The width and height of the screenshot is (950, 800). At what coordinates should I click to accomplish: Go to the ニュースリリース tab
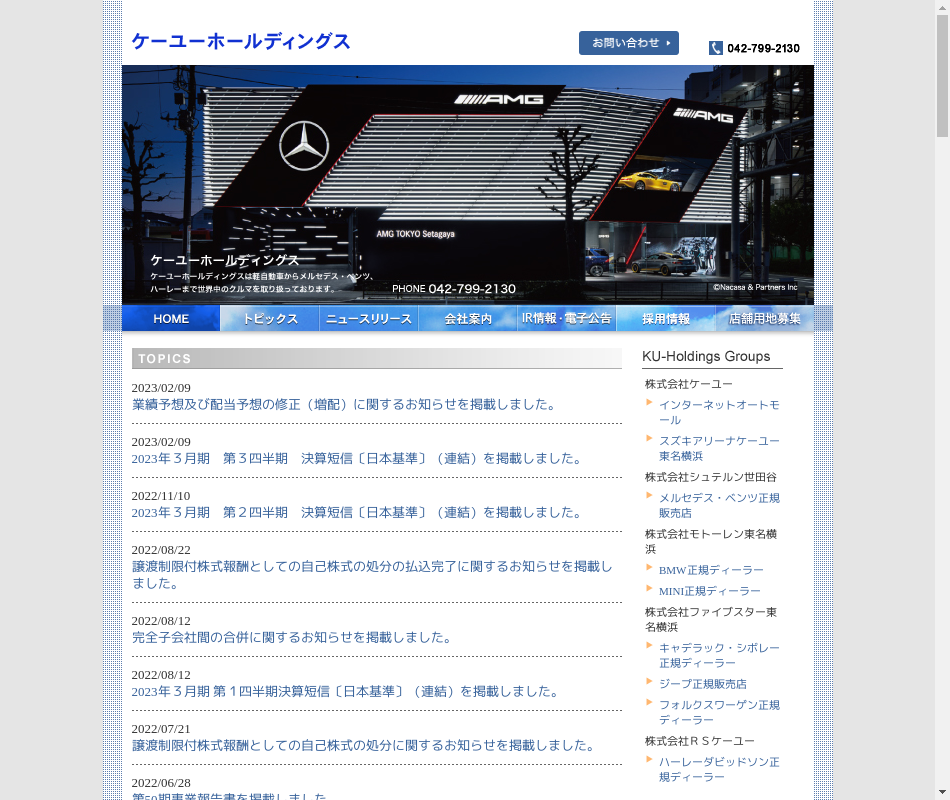coord(369,319)
